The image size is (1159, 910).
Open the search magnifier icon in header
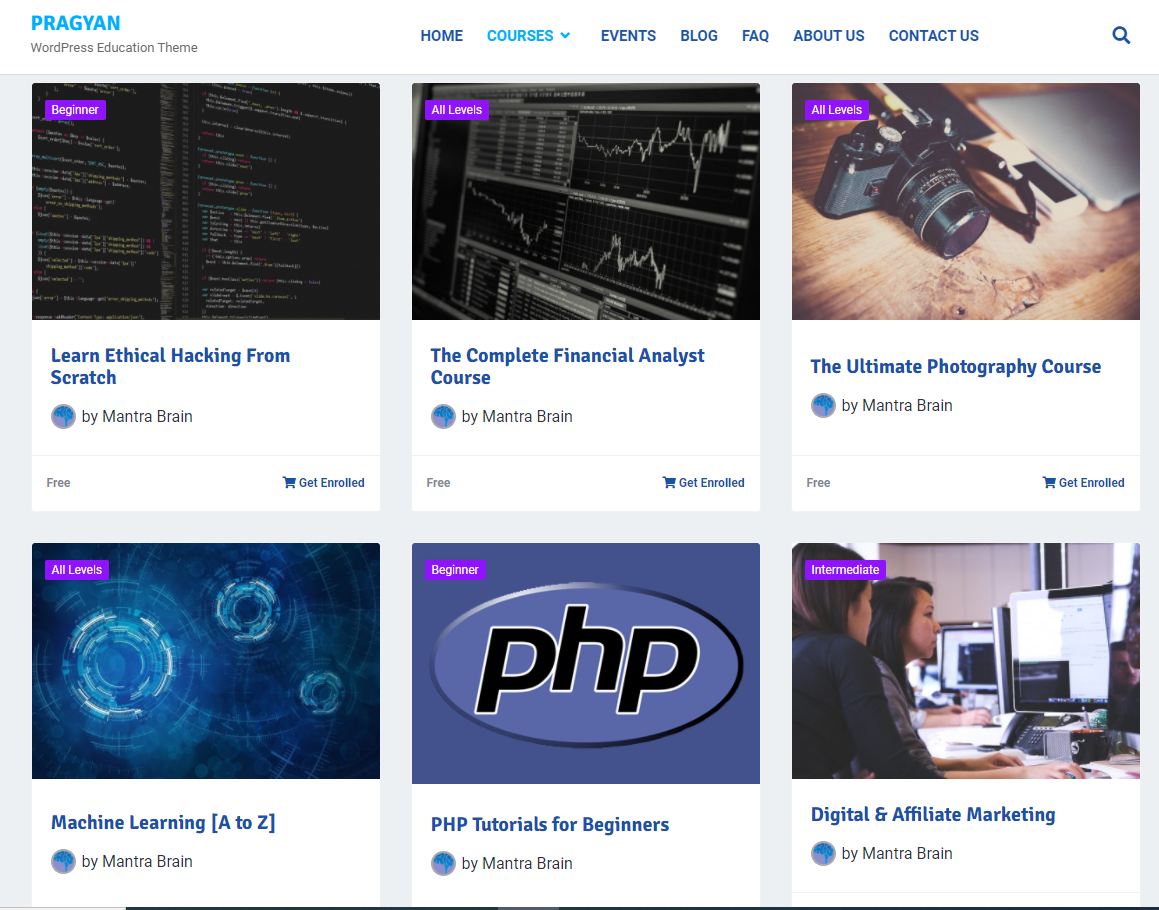pos(1121,35)
